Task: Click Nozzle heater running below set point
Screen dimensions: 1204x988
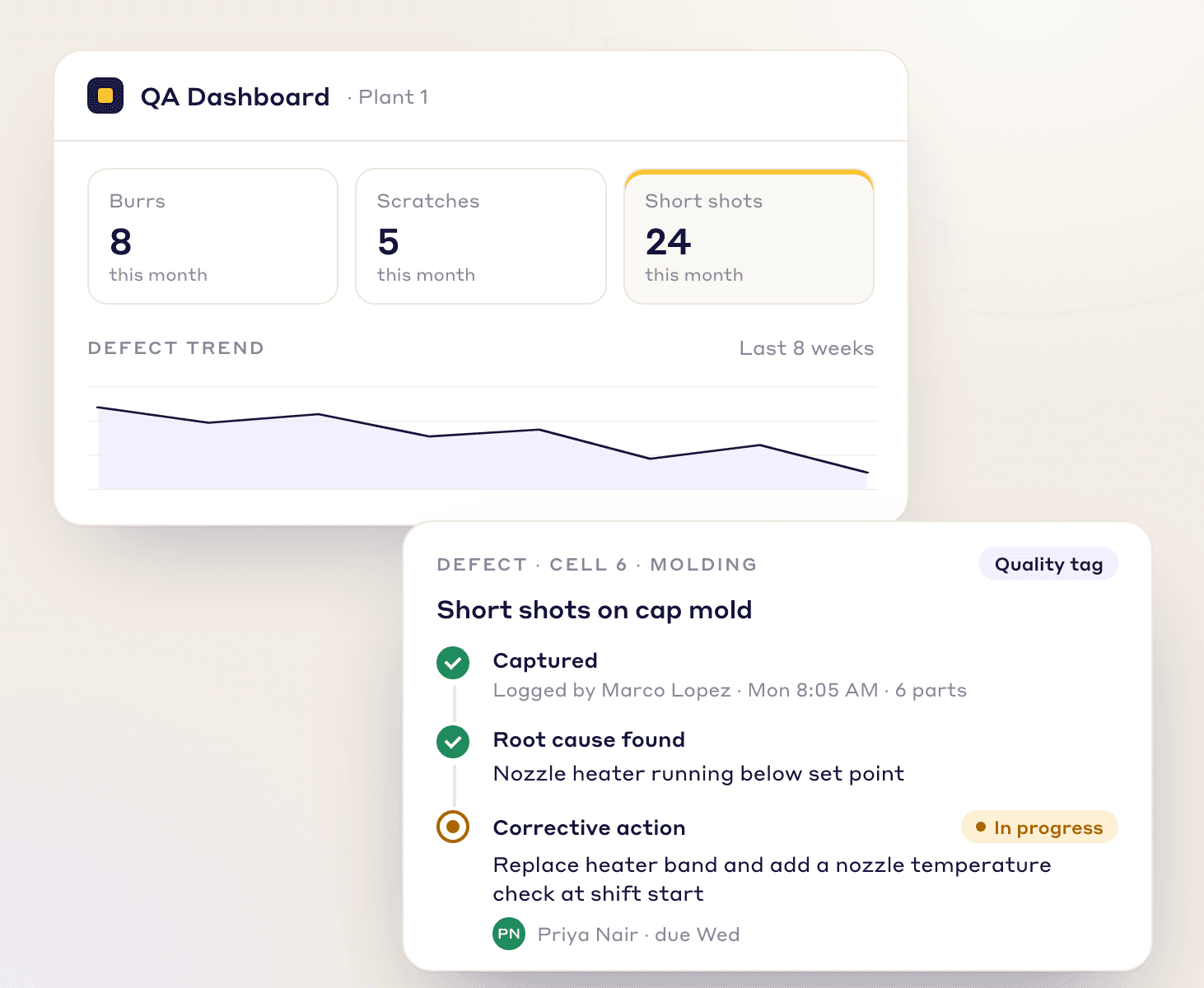Action: pyautogui.click(x=698, y=774)
